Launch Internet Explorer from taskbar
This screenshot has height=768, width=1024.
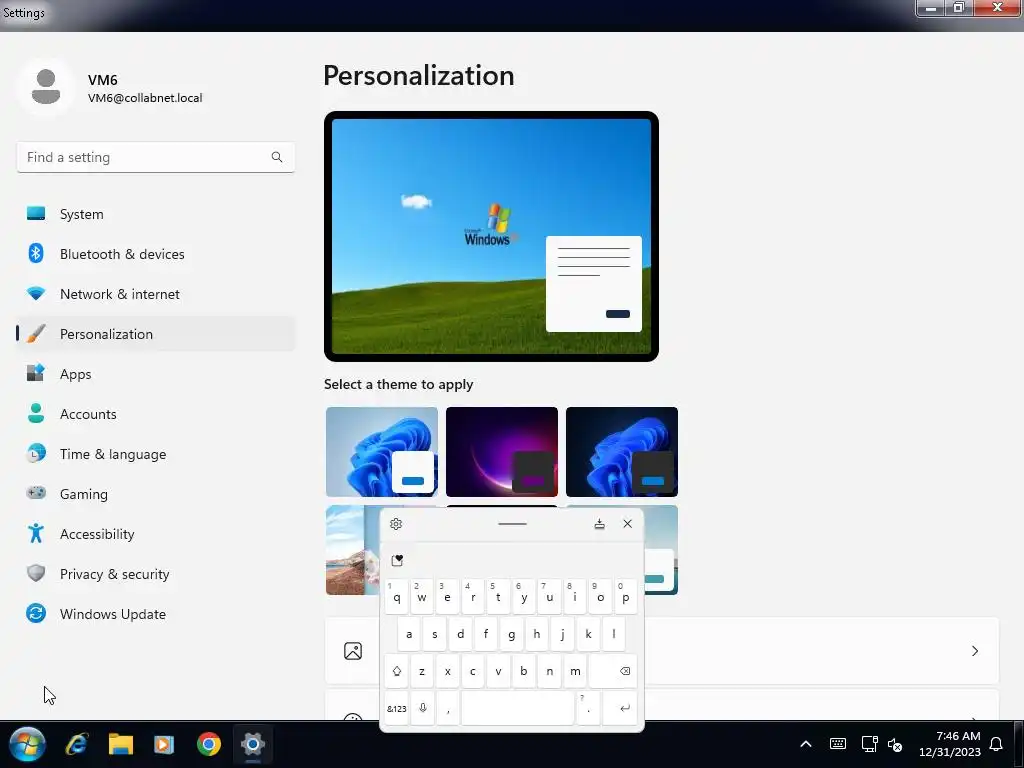[77, 744]
